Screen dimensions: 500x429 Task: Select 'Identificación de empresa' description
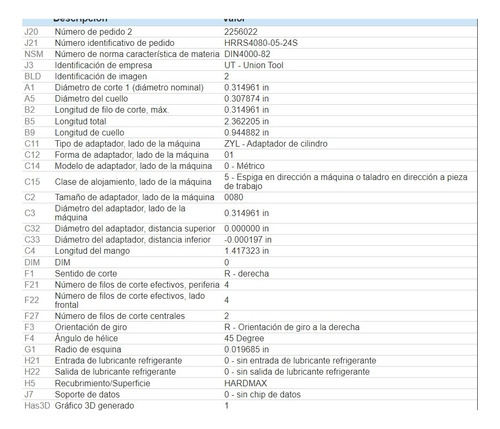(103, 65)
